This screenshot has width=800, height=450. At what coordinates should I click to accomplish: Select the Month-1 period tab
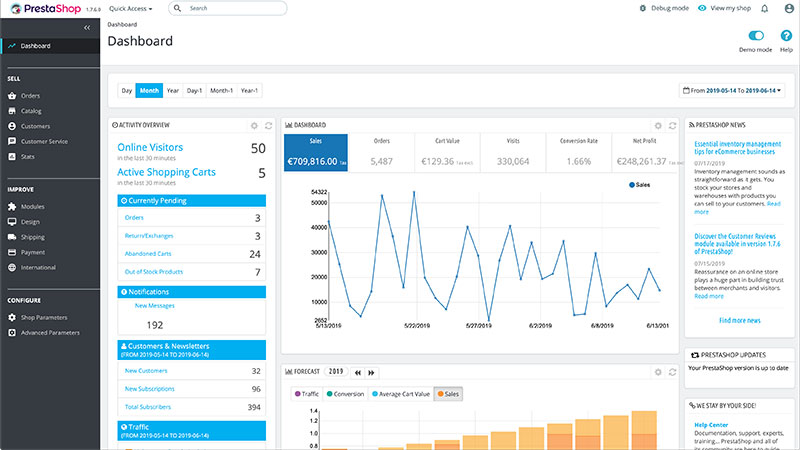[x=221, y=90]
